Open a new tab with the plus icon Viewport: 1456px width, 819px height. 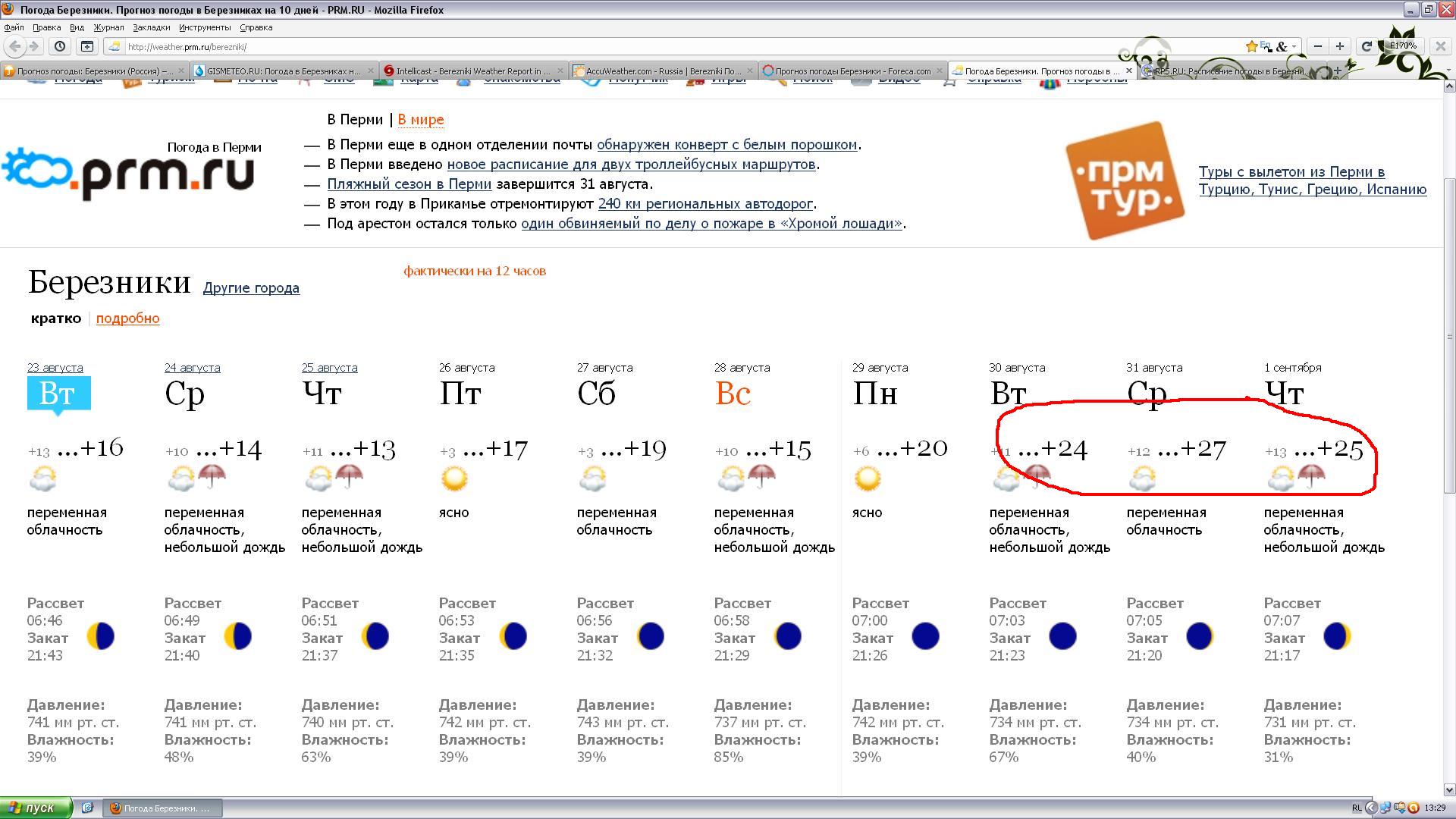click(x=1338, y=71)
